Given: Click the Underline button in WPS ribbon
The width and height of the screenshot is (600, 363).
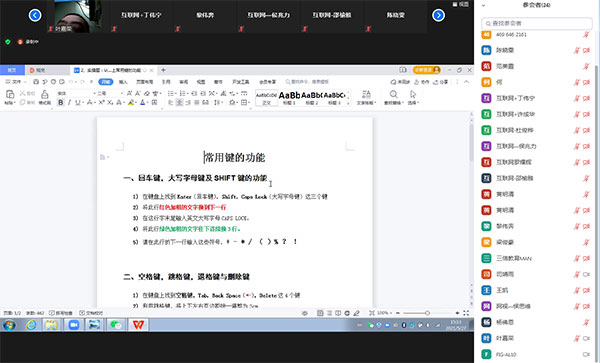Looking at the screenshot, I should 78,103.
